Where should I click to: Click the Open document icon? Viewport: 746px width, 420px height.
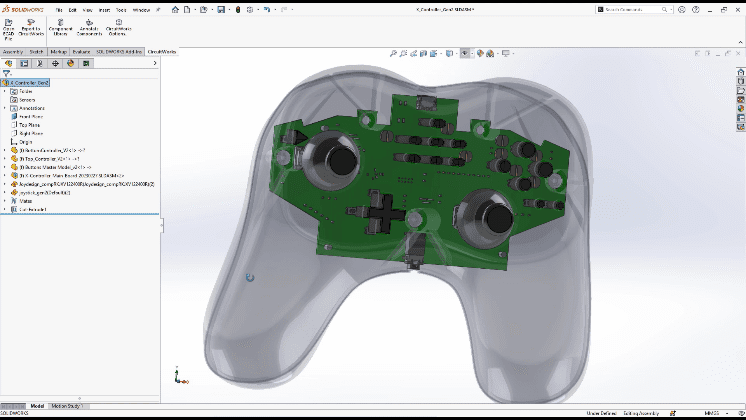(204, 10)
